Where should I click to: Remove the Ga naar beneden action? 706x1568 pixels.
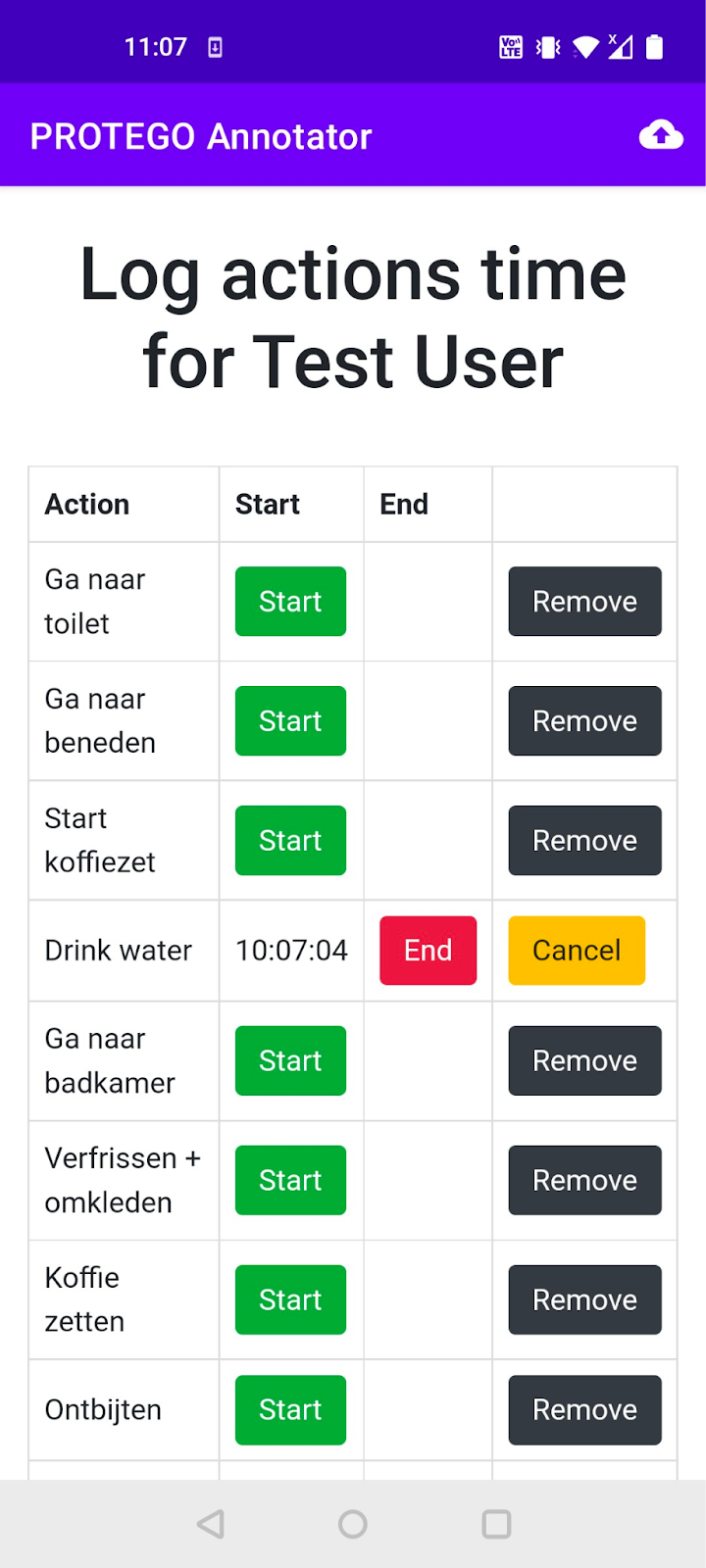point(584,720)
